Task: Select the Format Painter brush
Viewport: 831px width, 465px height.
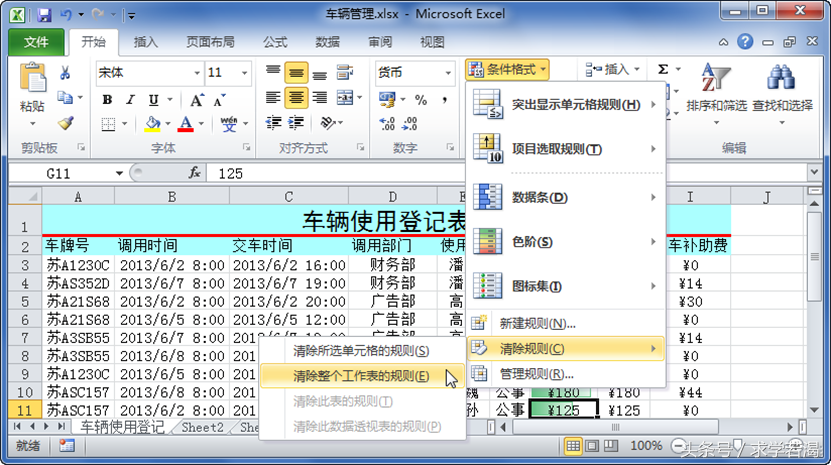Action: pyautogui.click(x=65, y=124)
